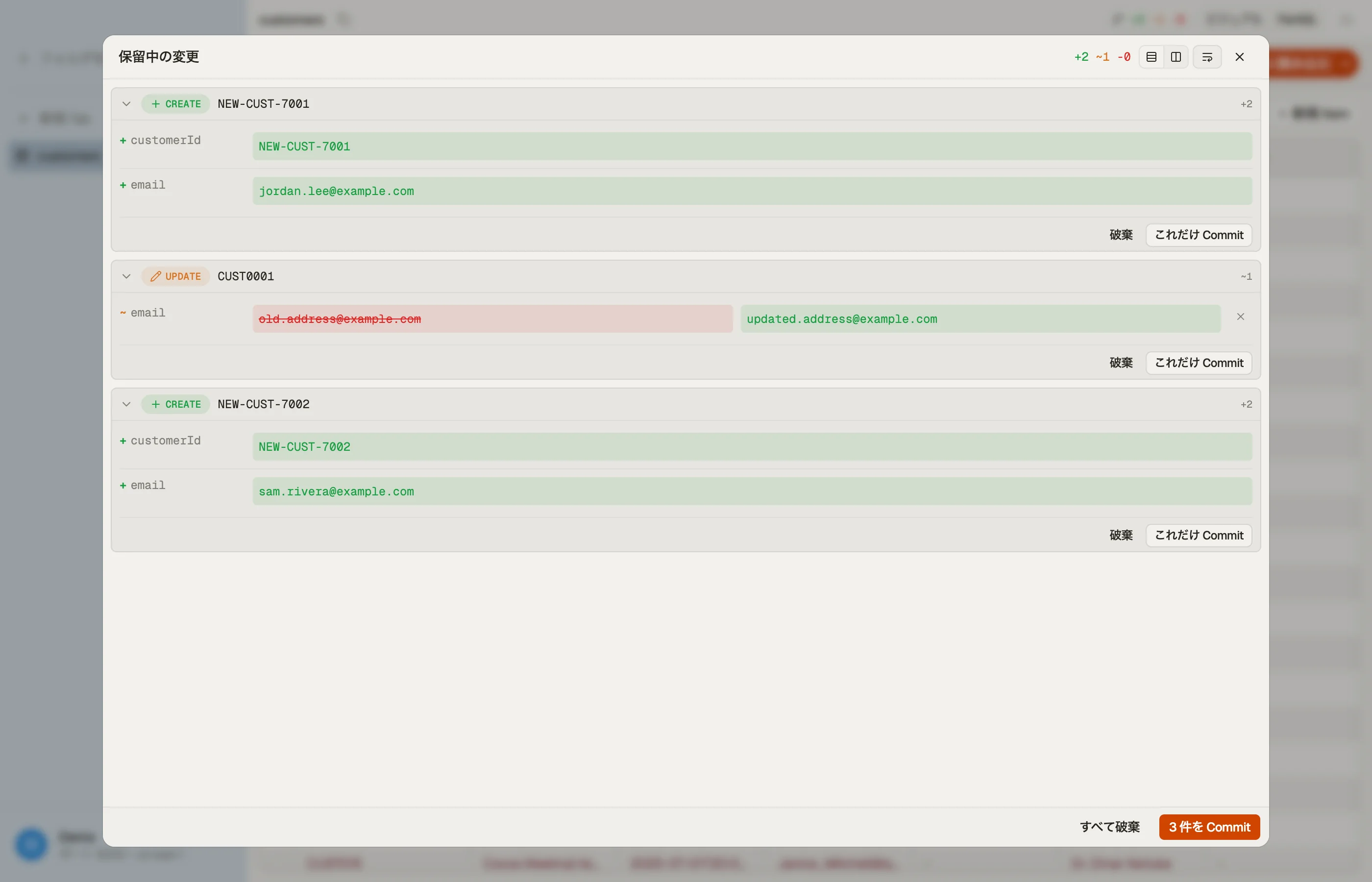The image size is (1372, 882).
Task: Click すべて破棄 to discard all changes
Action: [1109, 827]
